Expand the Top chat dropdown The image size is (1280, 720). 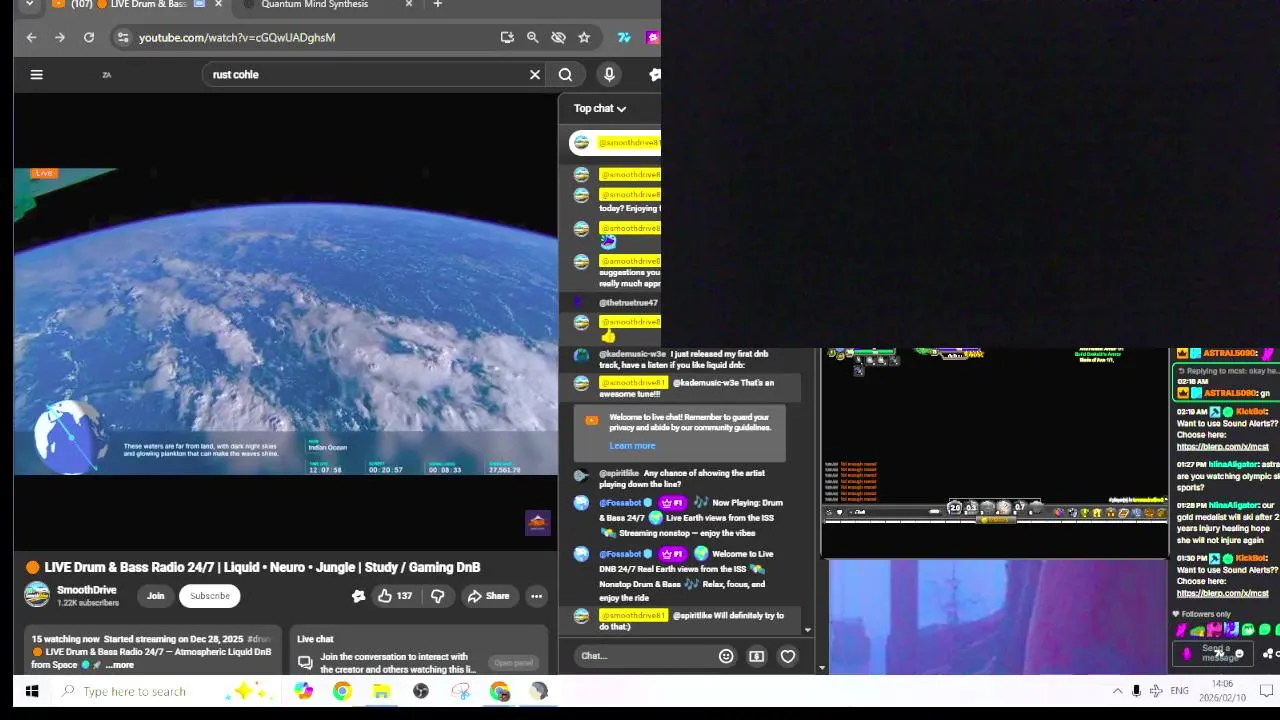click(x=600, y=108)
